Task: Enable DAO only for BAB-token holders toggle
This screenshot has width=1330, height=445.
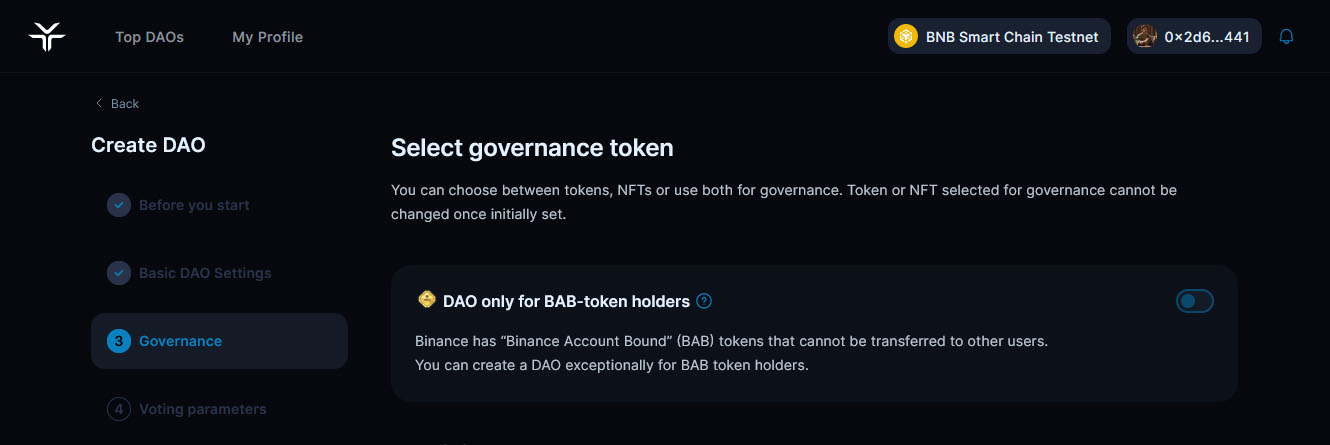Action: point(1194,301)
